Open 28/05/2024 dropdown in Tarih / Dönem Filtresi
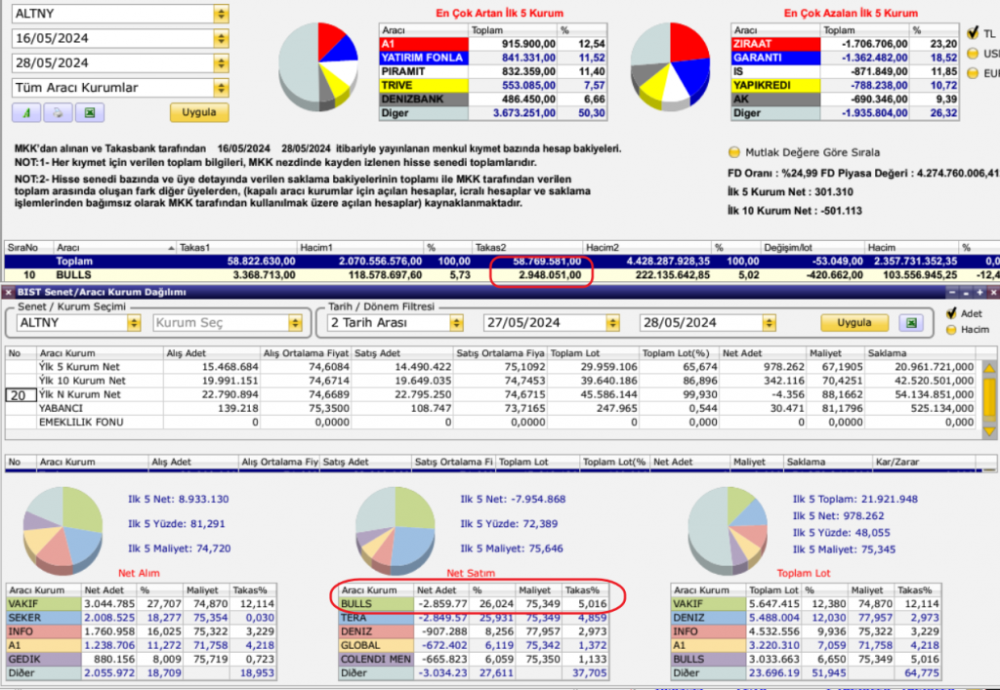 tap(768, 323)
